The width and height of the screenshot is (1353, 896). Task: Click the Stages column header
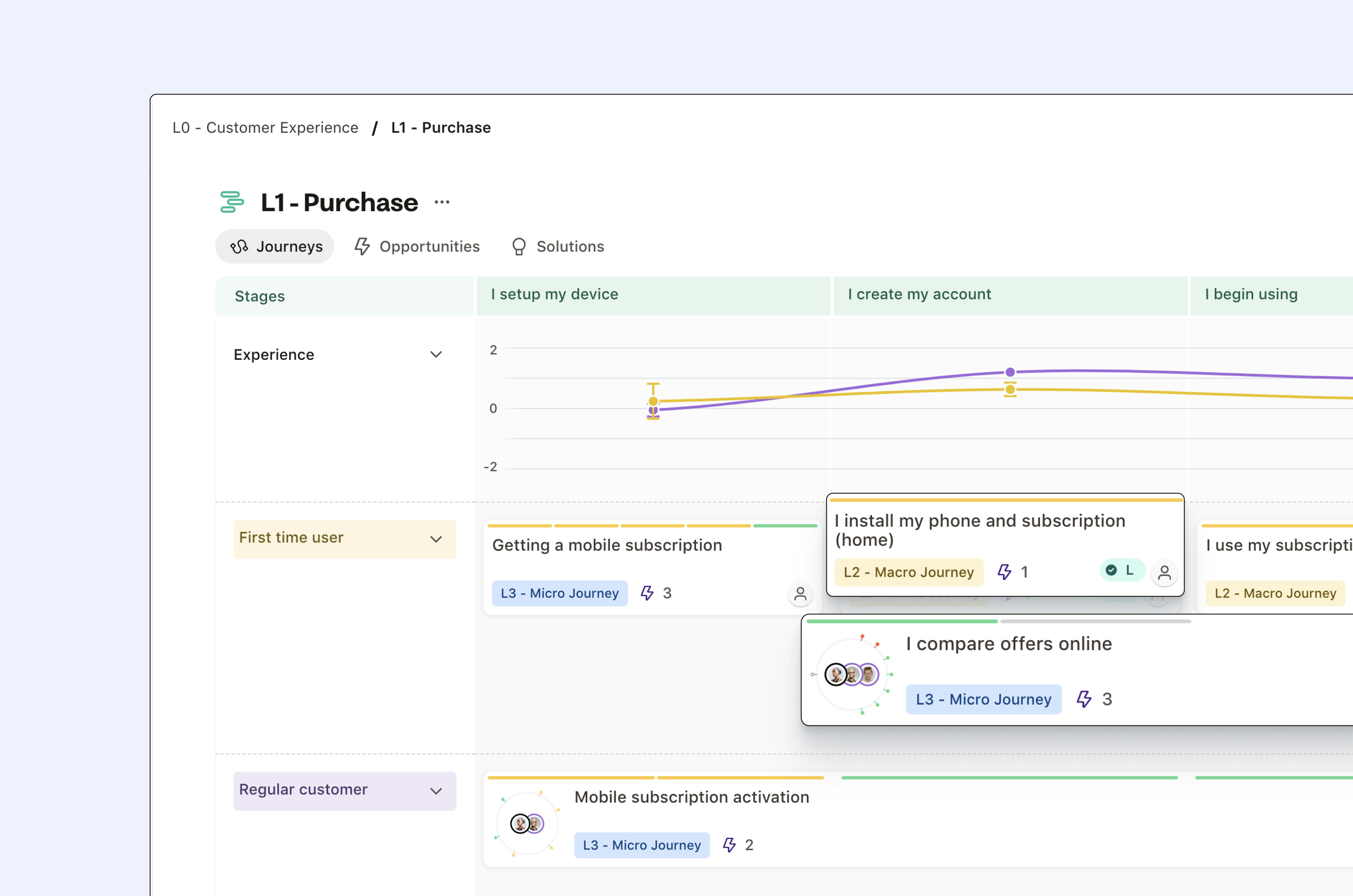click(345, 296)
